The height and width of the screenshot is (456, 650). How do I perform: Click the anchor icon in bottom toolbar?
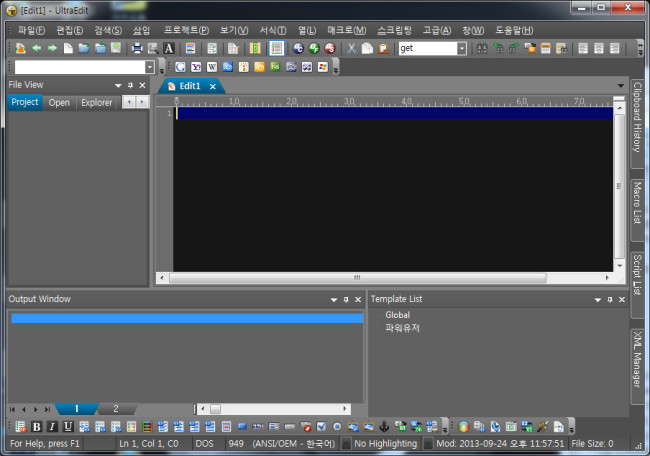(384, 427)
